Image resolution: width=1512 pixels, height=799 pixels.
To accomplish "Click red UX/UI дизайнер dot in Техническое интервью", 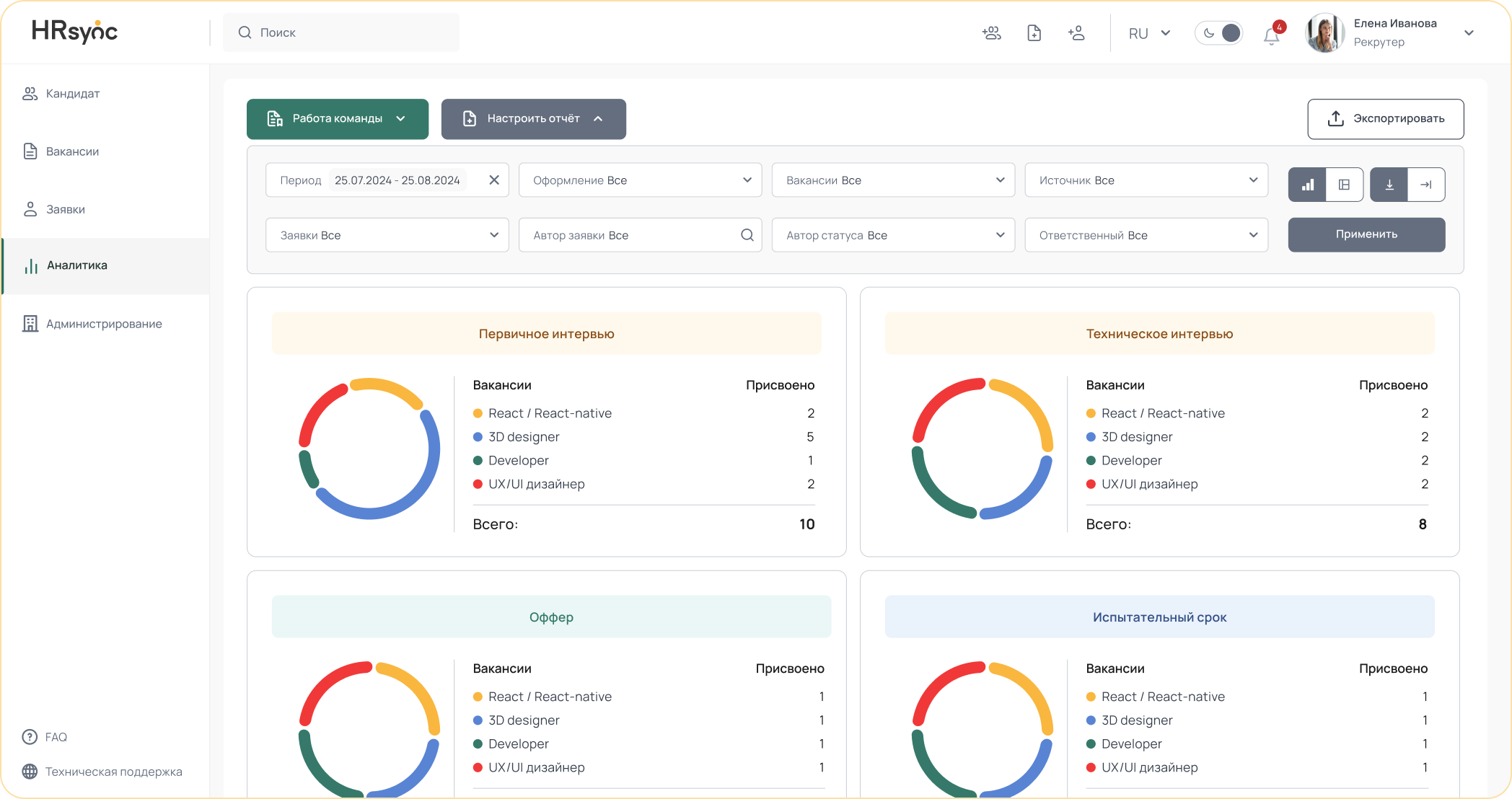I will 1091,484.
